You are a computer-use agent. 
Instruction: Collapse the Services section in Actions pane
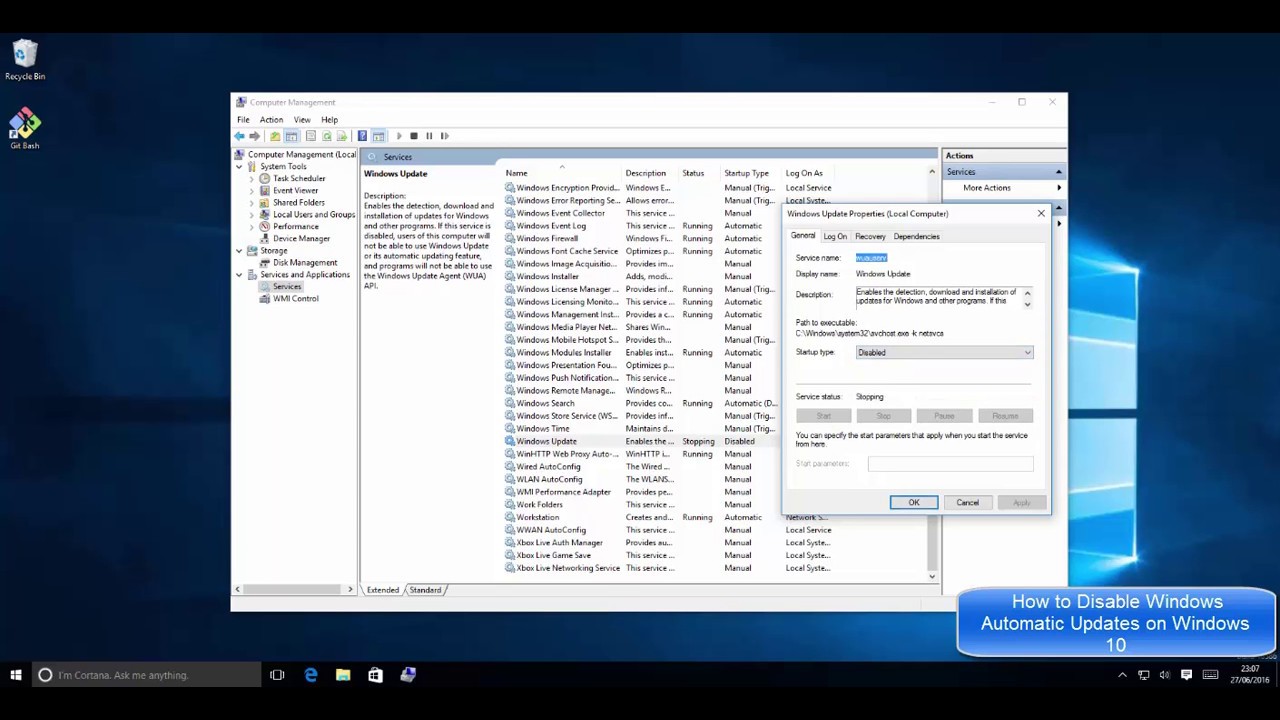pyautogui.click(x=1058, y=172)
